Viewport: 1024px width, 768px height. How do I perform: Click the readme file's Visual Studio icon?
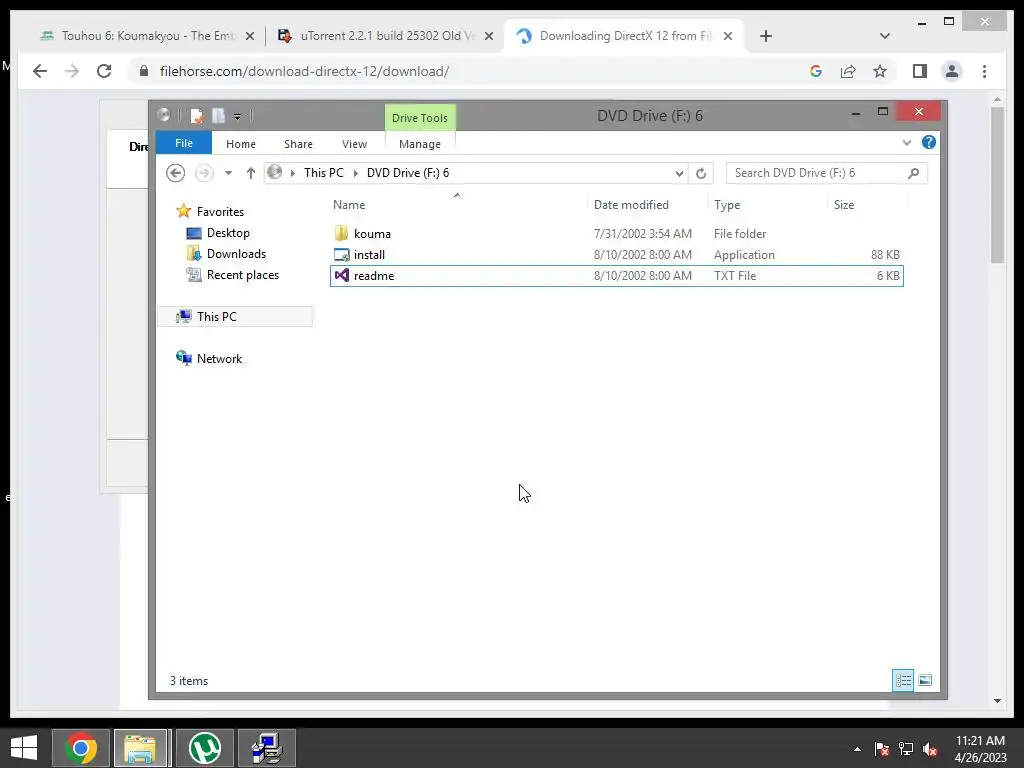(341, 276)
